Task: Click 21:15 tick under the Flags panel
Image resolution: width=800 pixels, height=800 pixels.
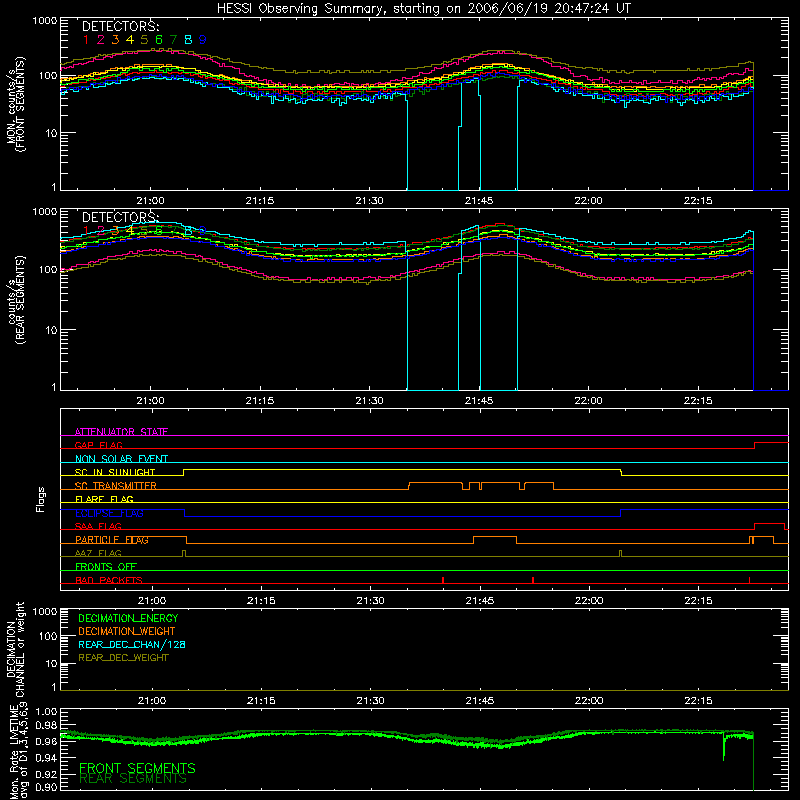Action: (x=261, y=601)
